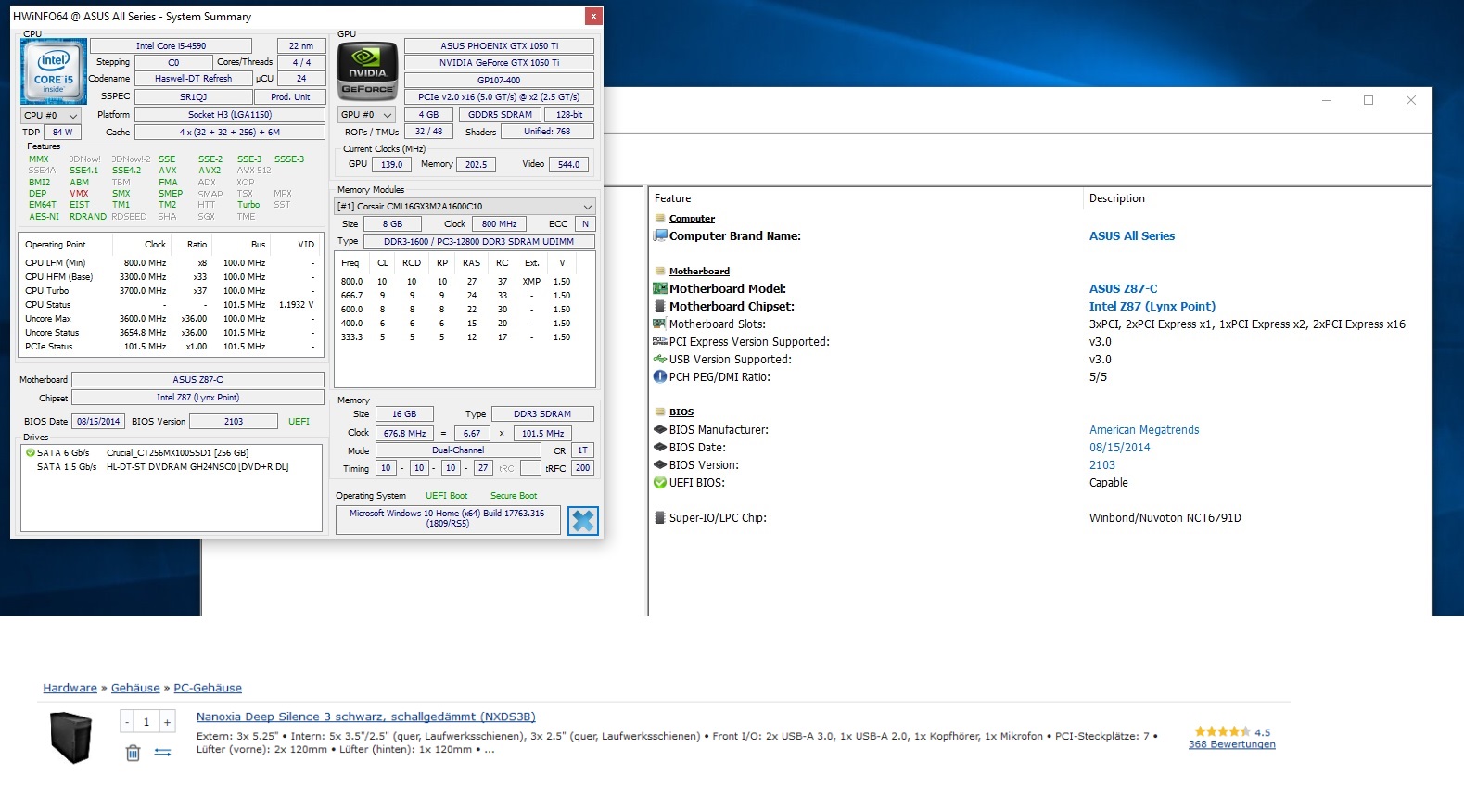Click the star rating of Nanoxia case

coord(1222,731)
